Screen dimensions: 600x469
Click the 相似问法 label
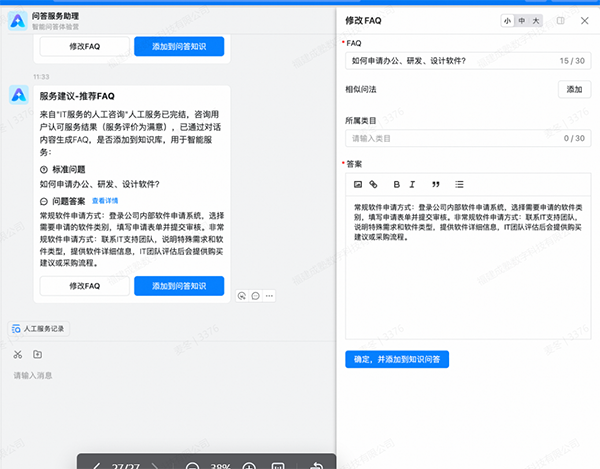tap(361, 90)
